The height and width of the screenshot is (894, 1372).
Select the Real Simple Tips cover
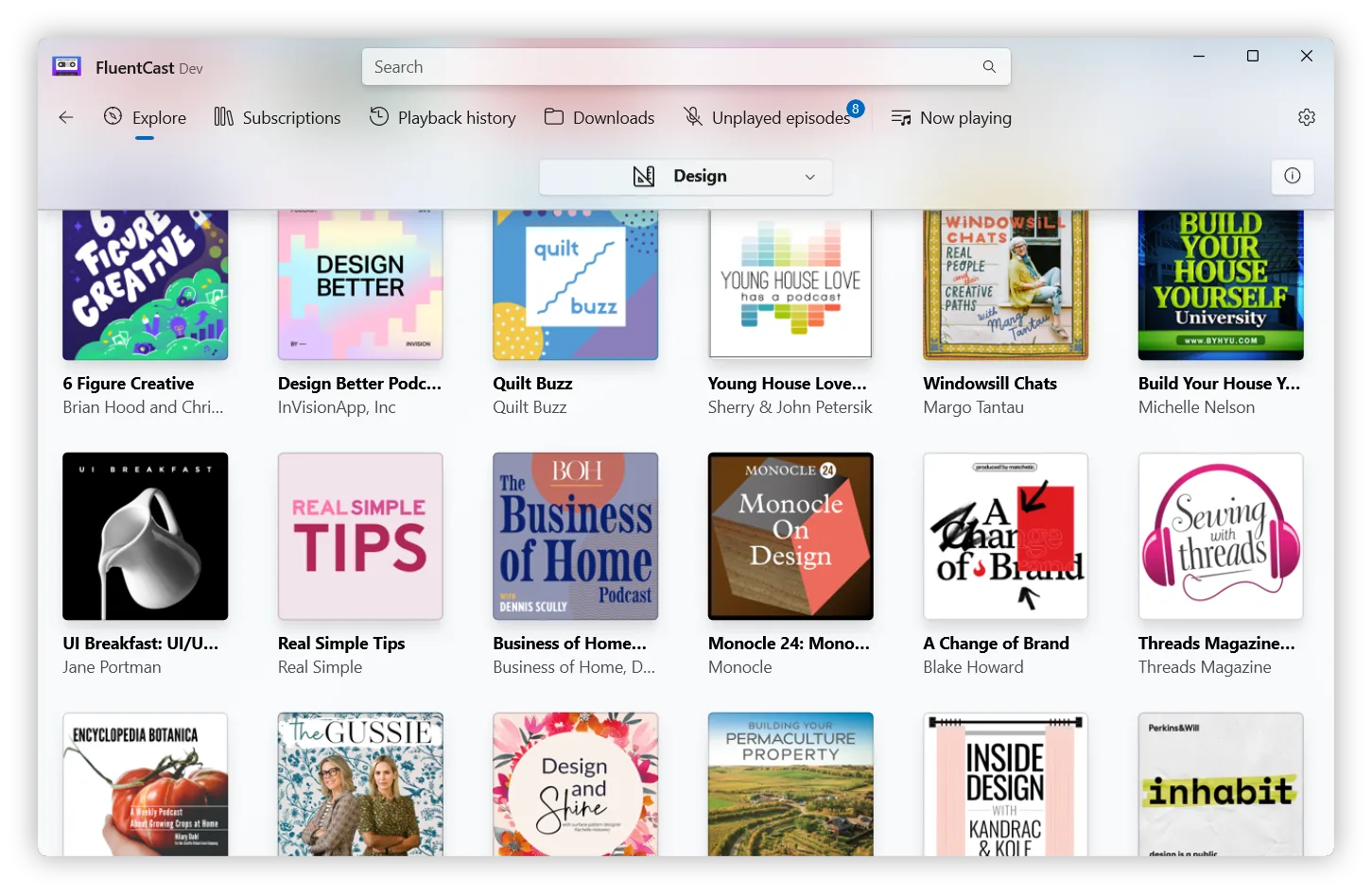360,536
